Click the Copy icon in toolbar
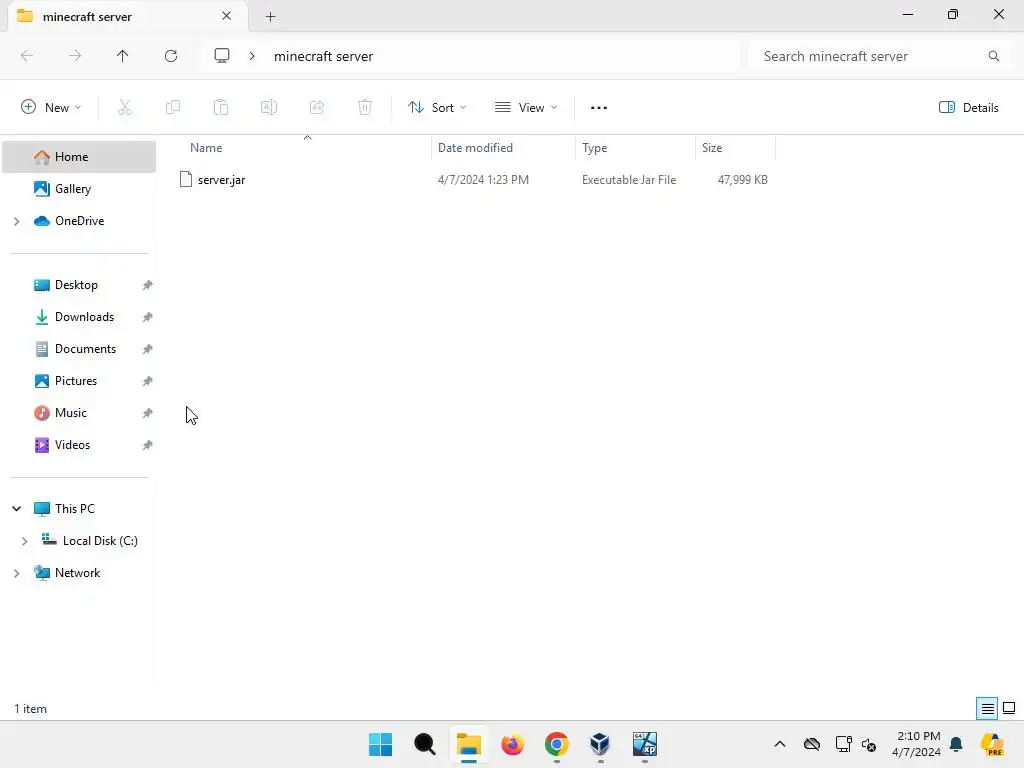Image resolution: width=1024 pixels, height=768 pixels. (173, 108)
